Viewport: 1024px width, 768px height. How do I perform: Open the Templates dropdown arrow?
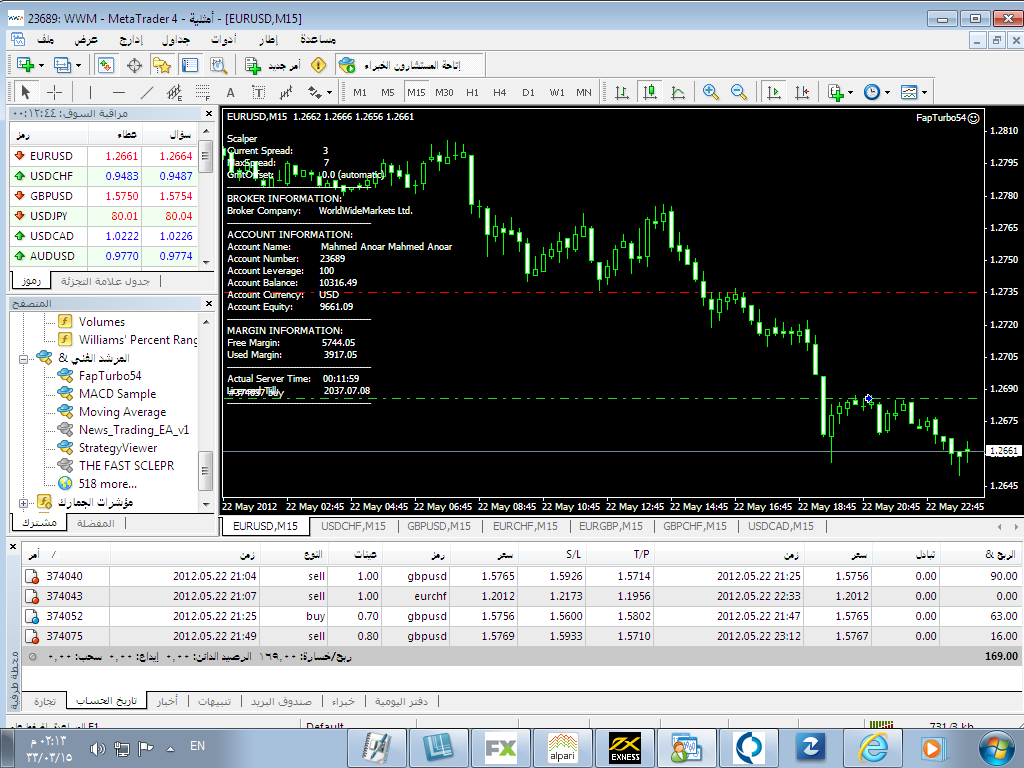924,93
